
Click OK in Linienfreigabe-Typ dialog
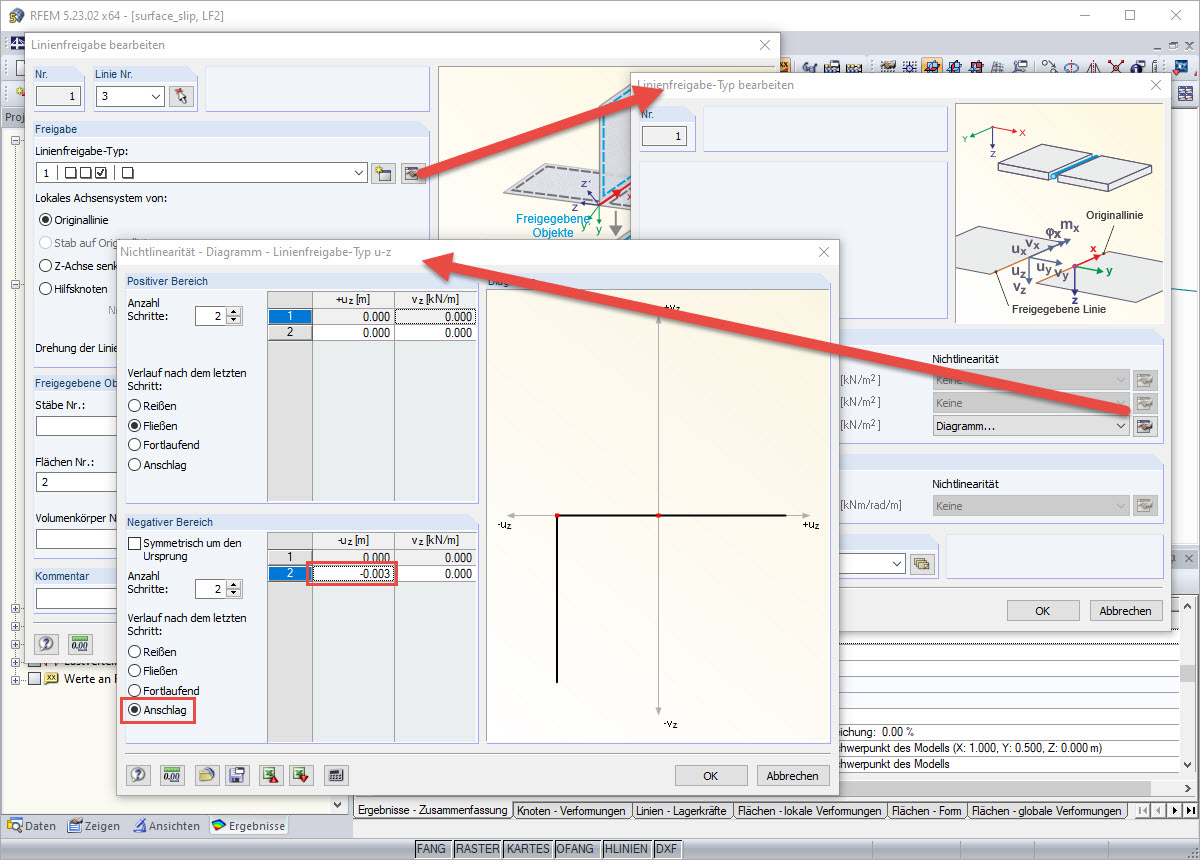1043,610
